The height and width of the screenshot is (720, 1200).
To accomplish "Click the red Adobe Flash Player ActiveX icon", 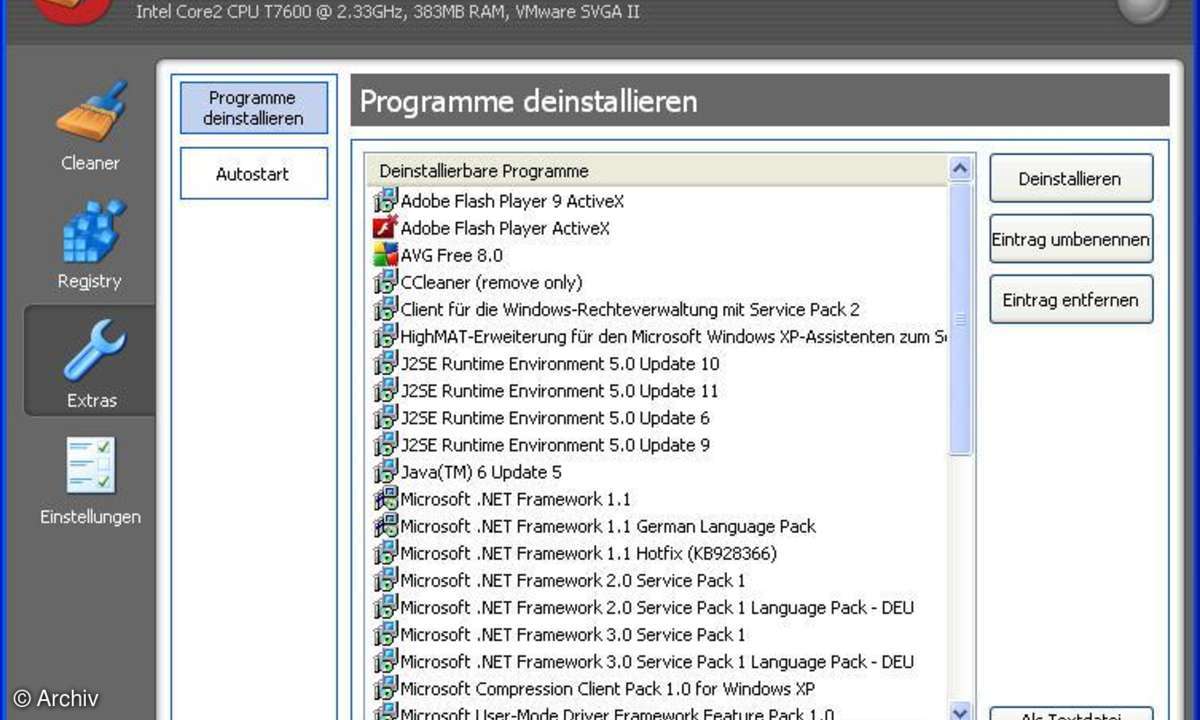I will (385, 228).
